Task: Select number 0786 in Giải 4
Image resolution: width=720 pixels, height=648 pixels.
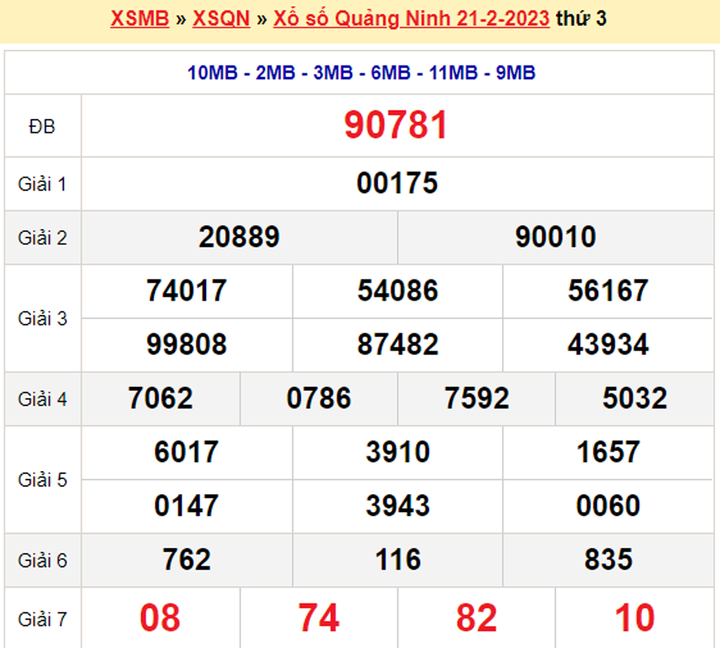Action: click(319, 398)
